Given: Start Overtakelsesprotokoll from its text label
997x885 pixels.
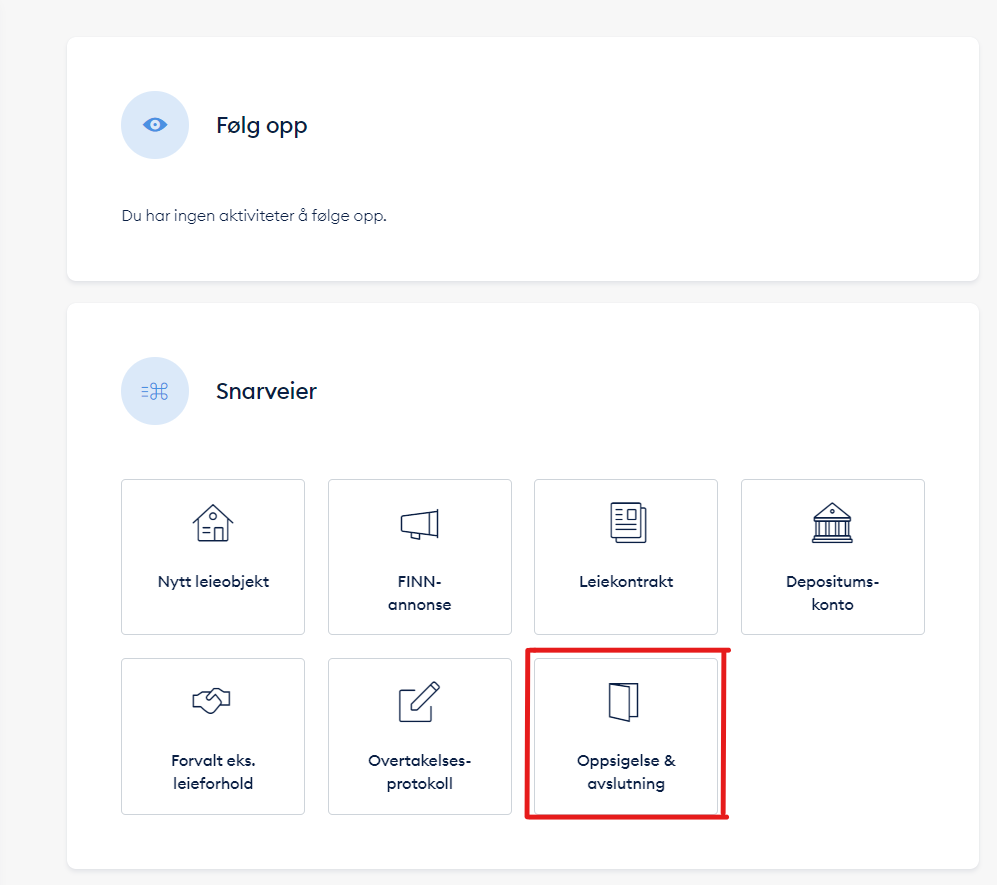Looking at the screenshot, I should [x=419, y=772].
